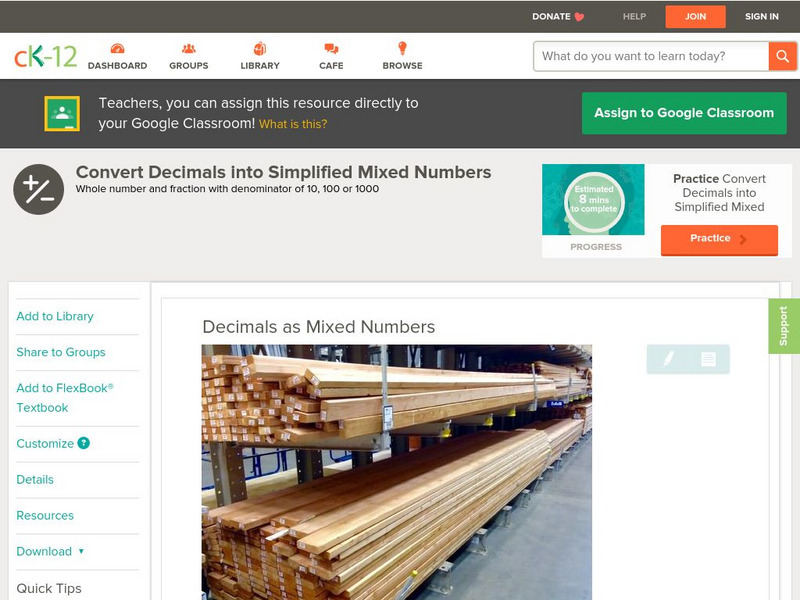
Task: Click the heart icon beside Donate
Action: pyautogui.click(x=579, y=17)
